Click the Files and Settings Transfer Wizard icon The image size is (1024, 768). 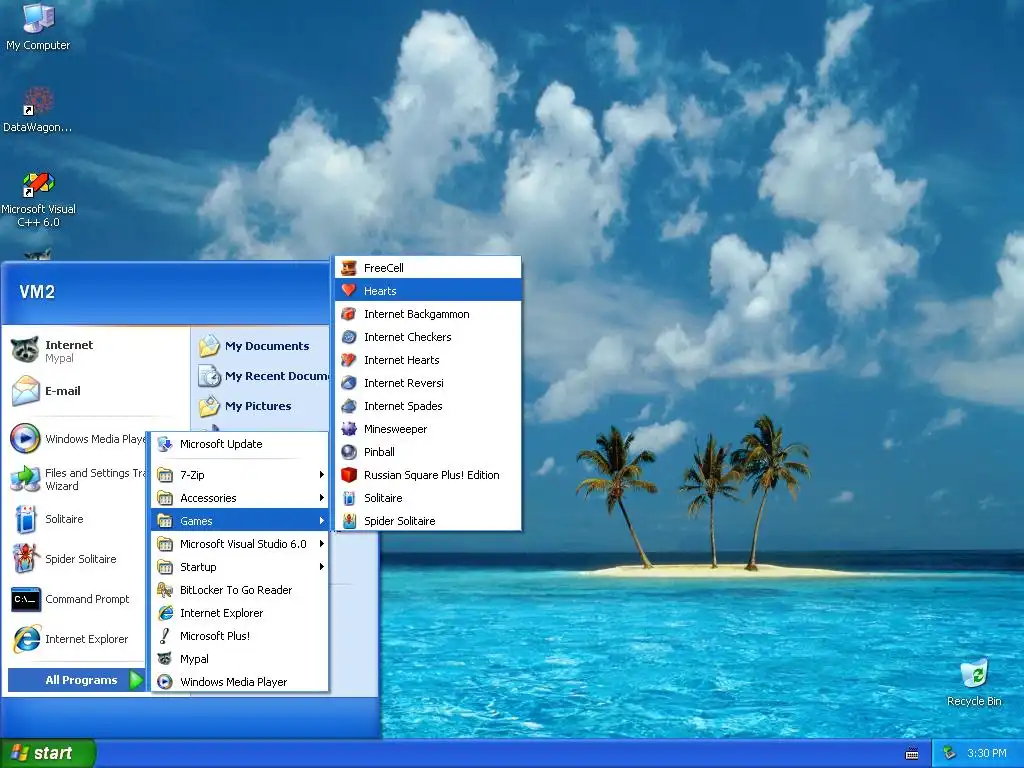point(25,479)
